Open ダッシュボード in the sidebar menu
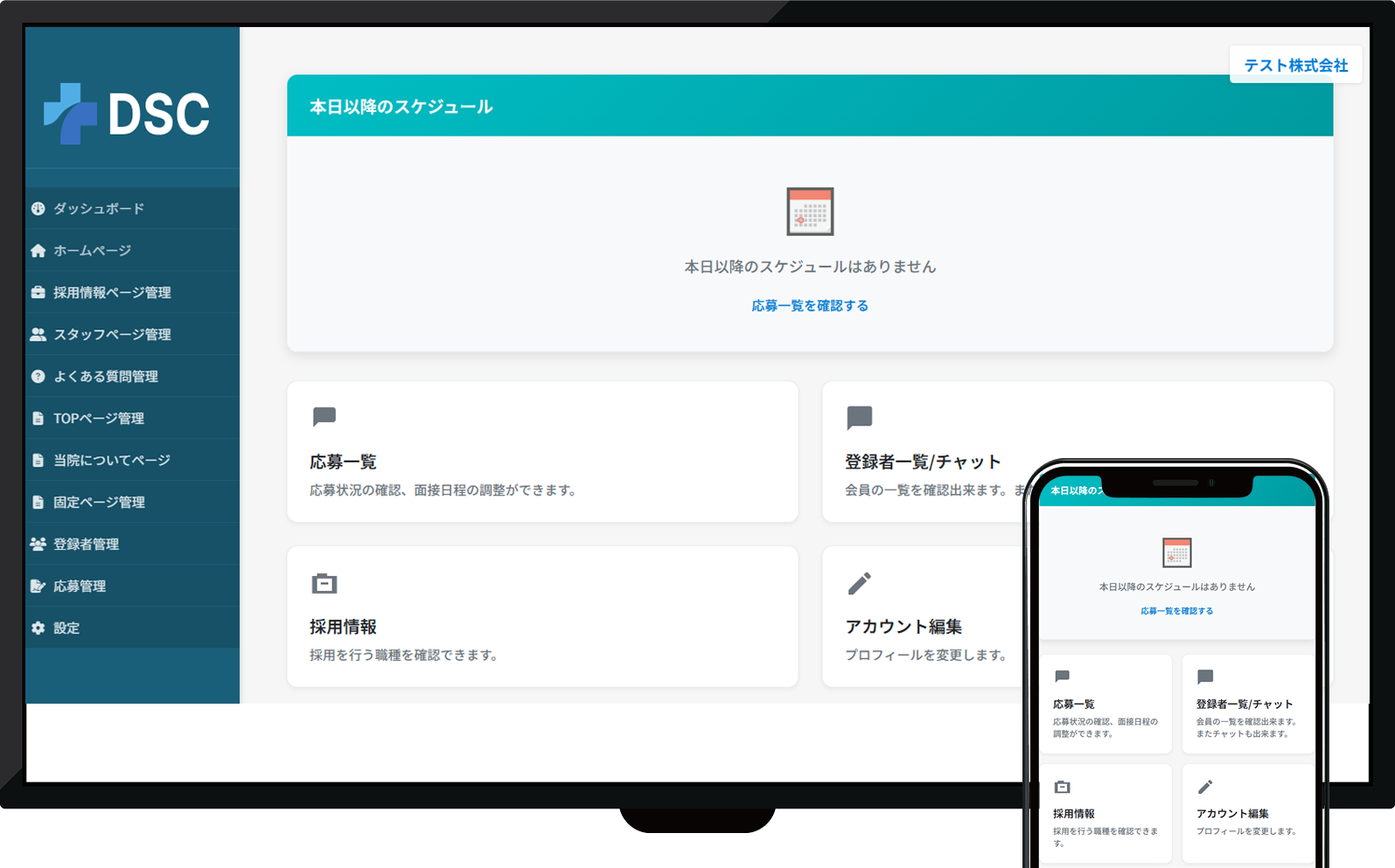1395x868 pixels. 132,209
